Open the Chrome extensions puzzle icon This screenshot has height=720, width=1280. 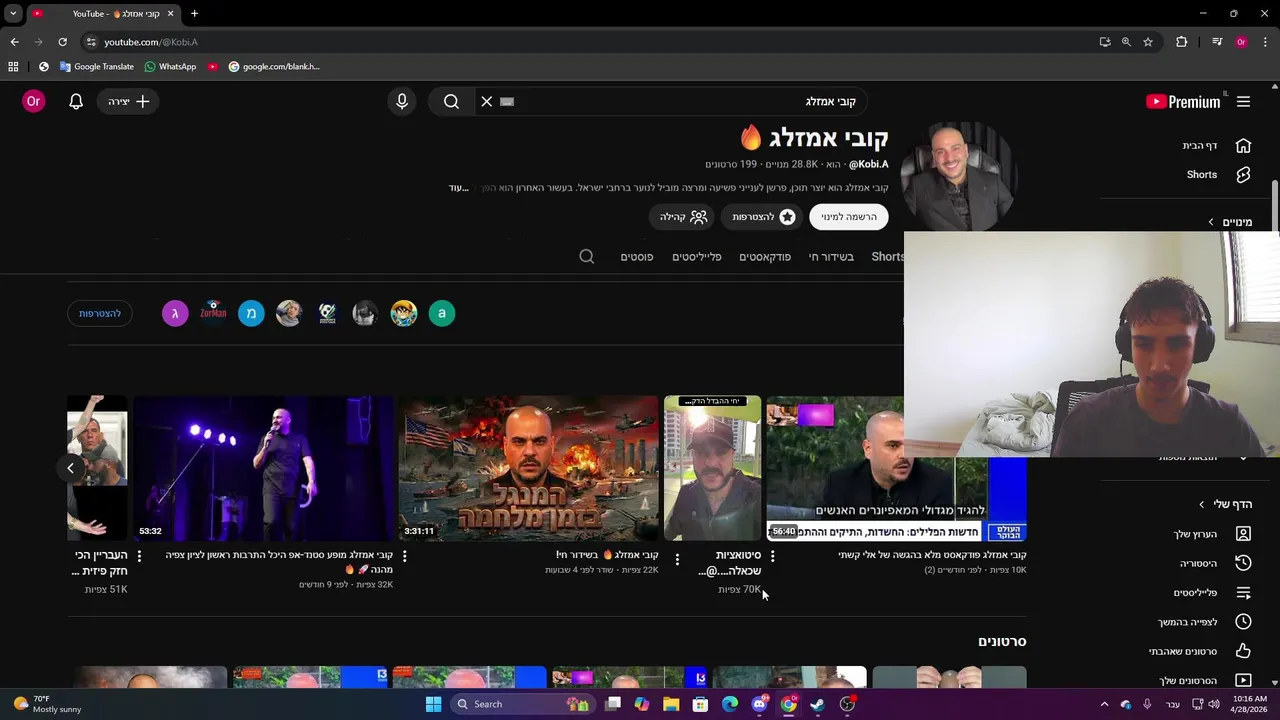tap(1182, 42)
